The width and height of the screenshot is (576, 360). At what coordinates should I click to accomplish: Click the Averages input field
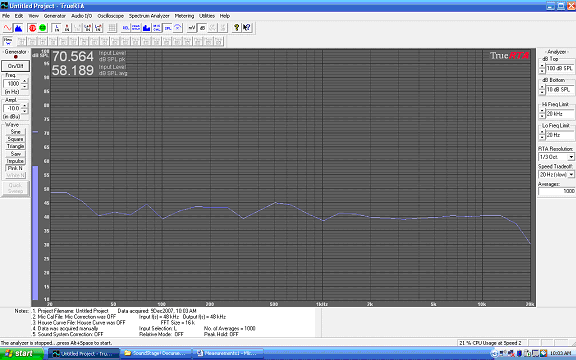(x=557, y=191)
